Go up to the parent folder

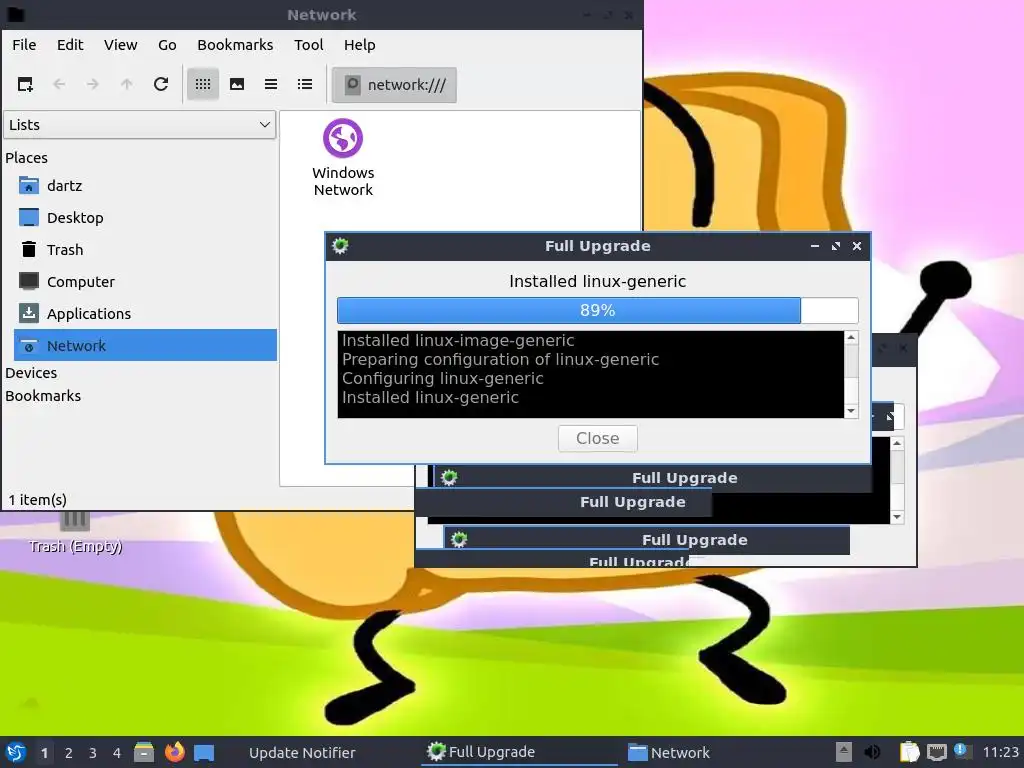(127, 84)
